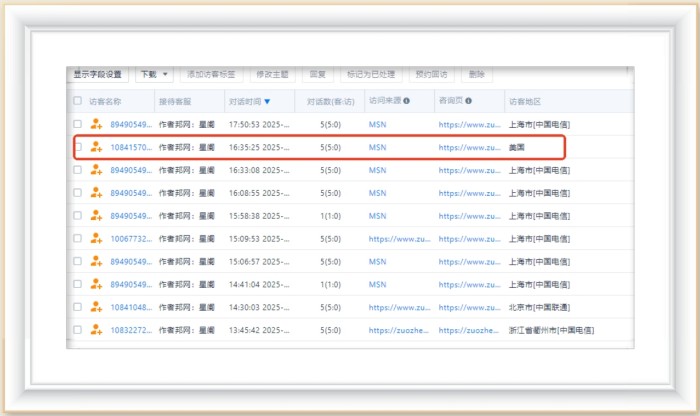This screenshot has height=416, width=700.
Task: Open the 下载 dropdown menu
Action: 153,74
